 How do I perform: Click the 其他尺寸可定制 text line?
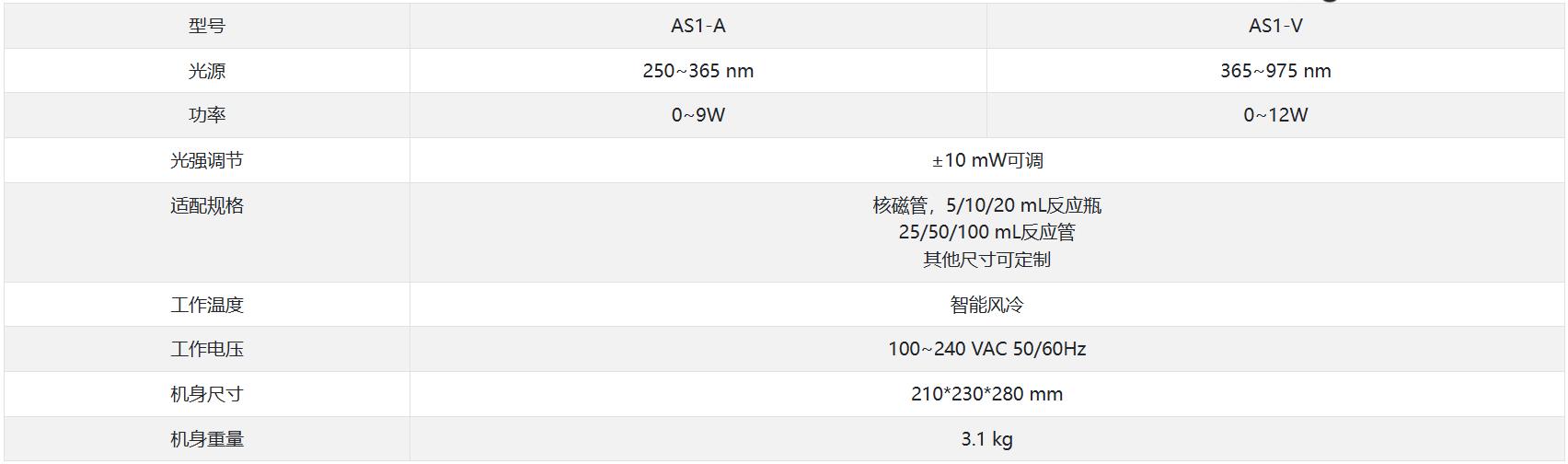986,260
